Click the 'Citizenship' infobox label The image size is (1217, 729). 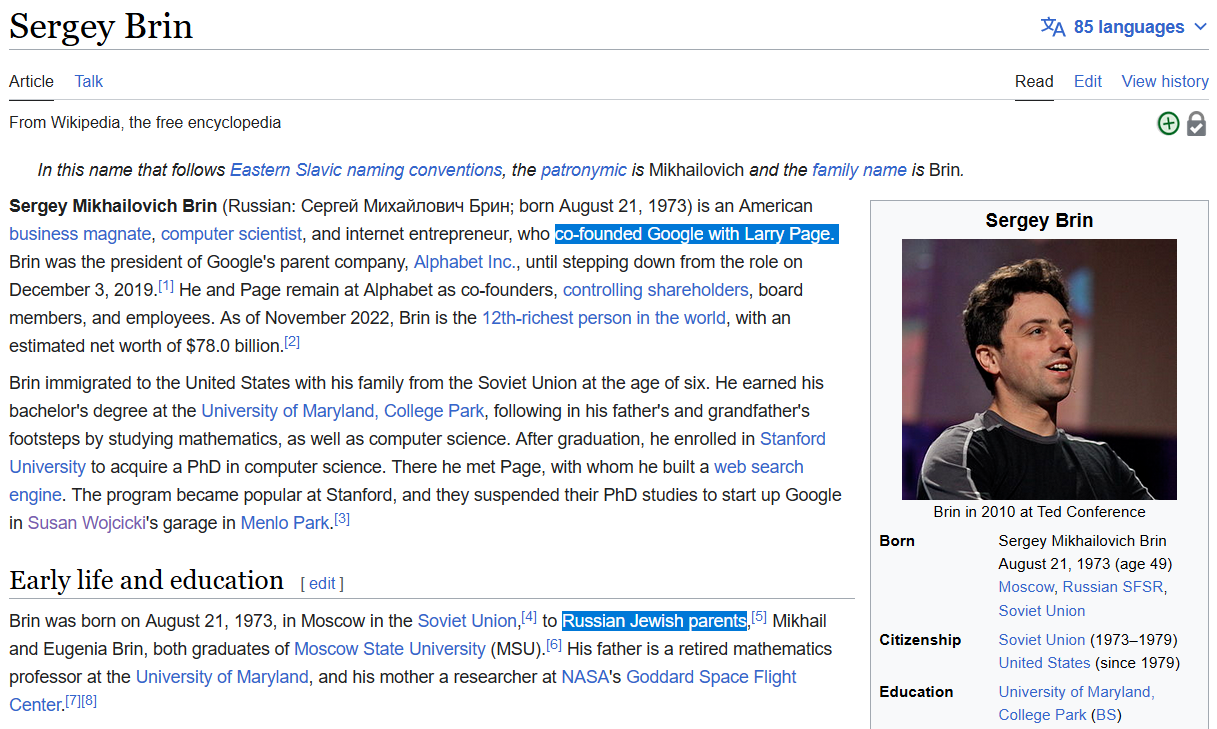point(920,640)
